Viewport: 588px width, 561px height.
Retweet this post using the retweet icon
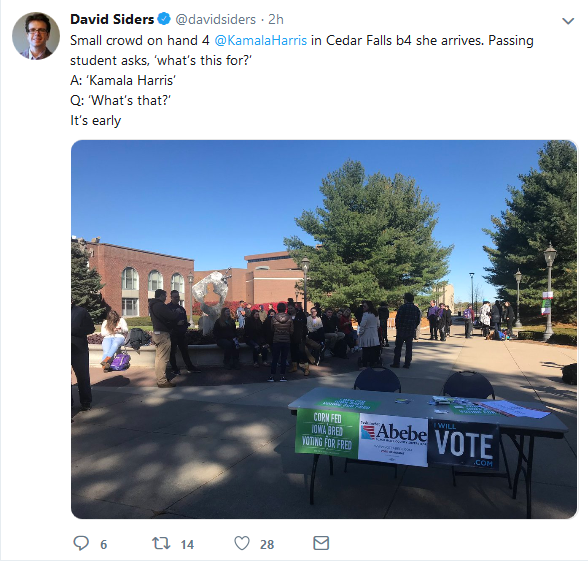[x=161, y=543]
